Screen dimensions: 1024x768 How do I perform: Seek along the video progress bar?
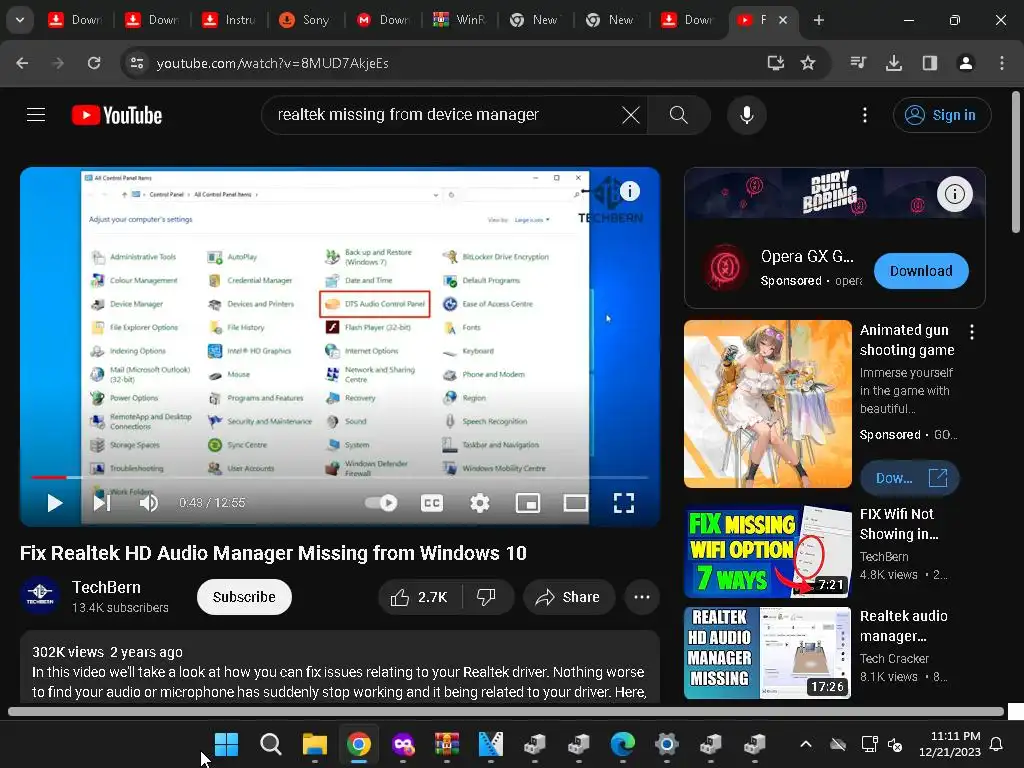click(x=340, y=477)
